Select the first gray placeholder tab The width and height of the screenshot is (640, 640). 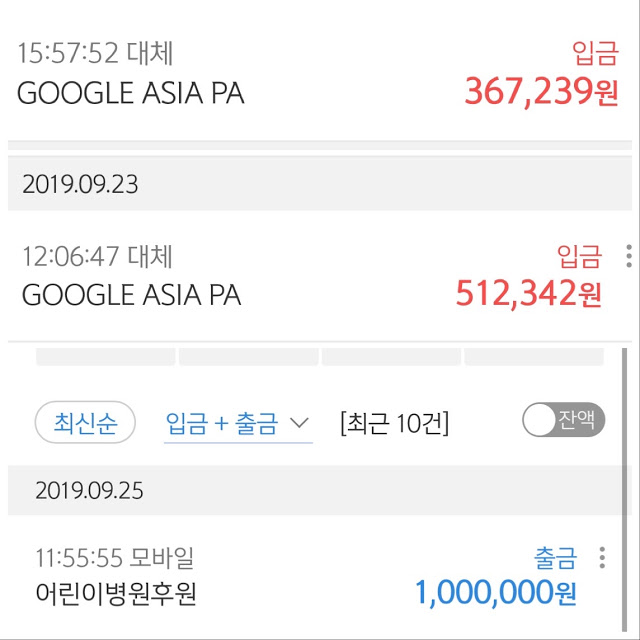106,357
